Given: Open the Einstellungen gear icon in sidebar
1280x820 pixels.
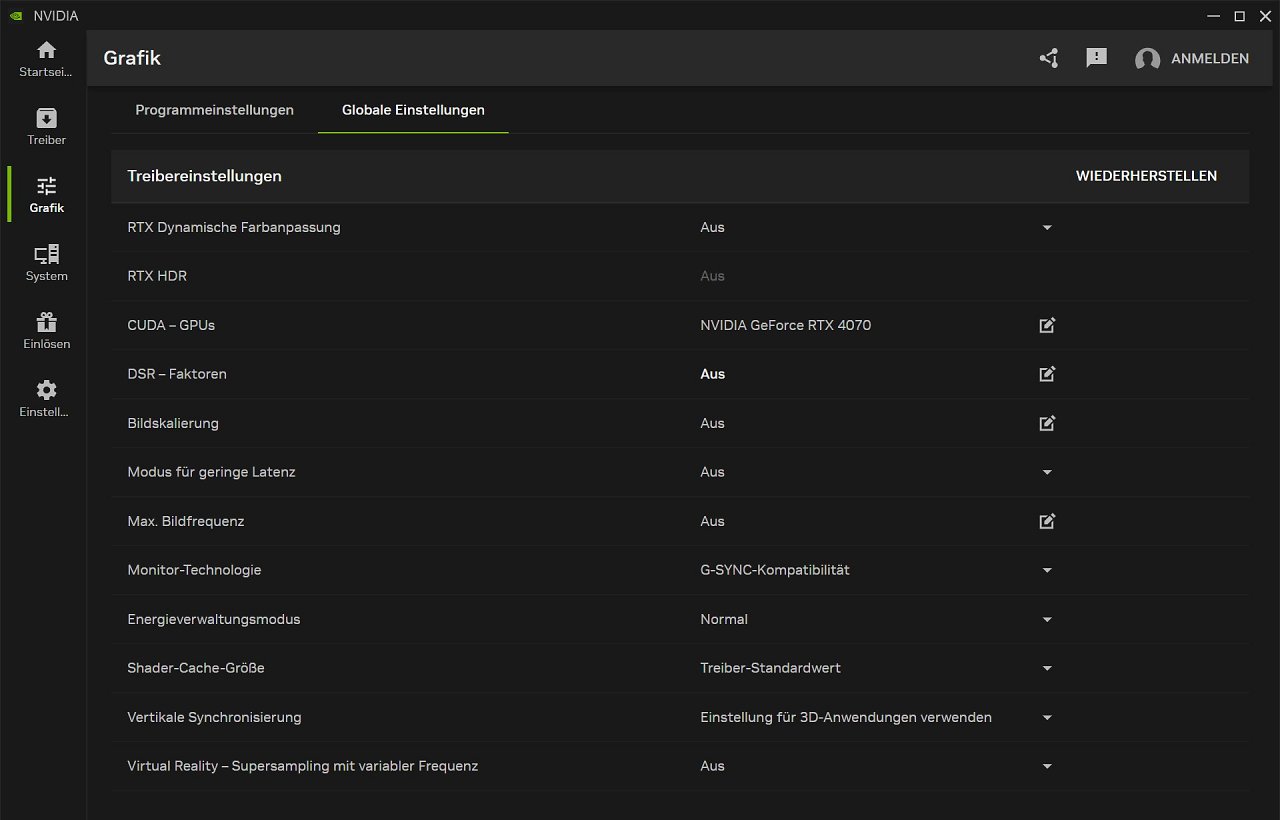Looking at the screenshot, I should coord(46,390).
